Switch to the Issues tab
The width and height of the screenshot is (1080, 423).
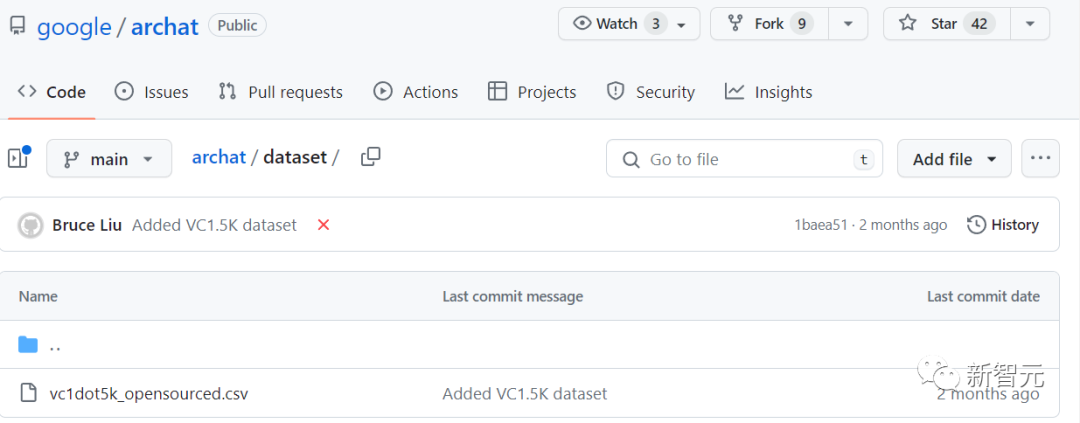pyautogui.click(x=152, y=92)
